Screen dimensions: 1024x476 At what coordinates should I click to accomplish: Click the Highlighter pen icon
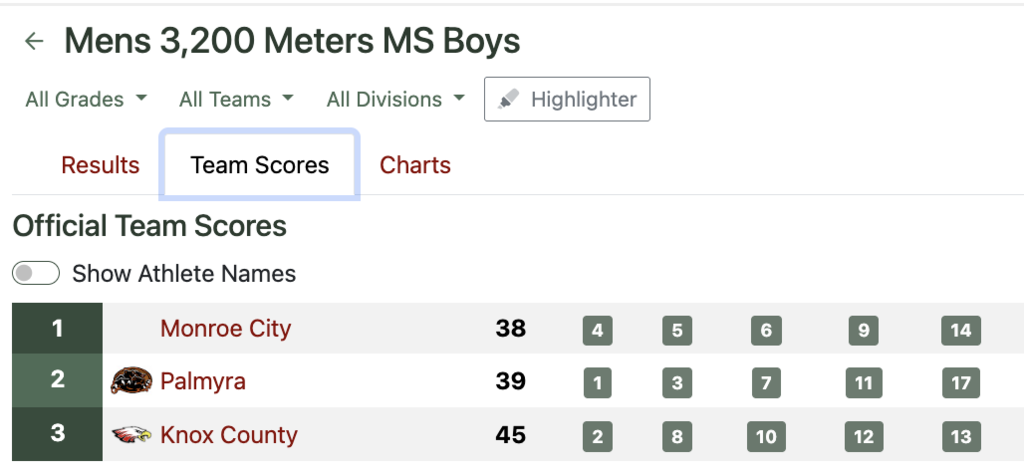tap(509, 99)
